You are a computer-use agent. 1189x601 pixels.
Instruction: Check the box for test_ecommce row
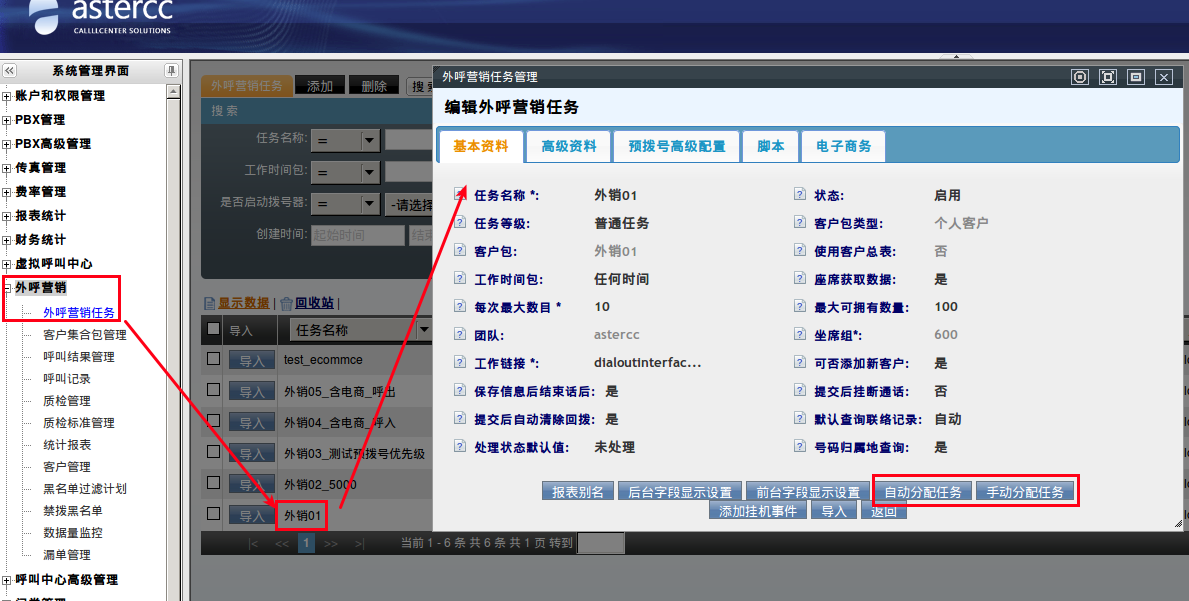pos(213,359)
